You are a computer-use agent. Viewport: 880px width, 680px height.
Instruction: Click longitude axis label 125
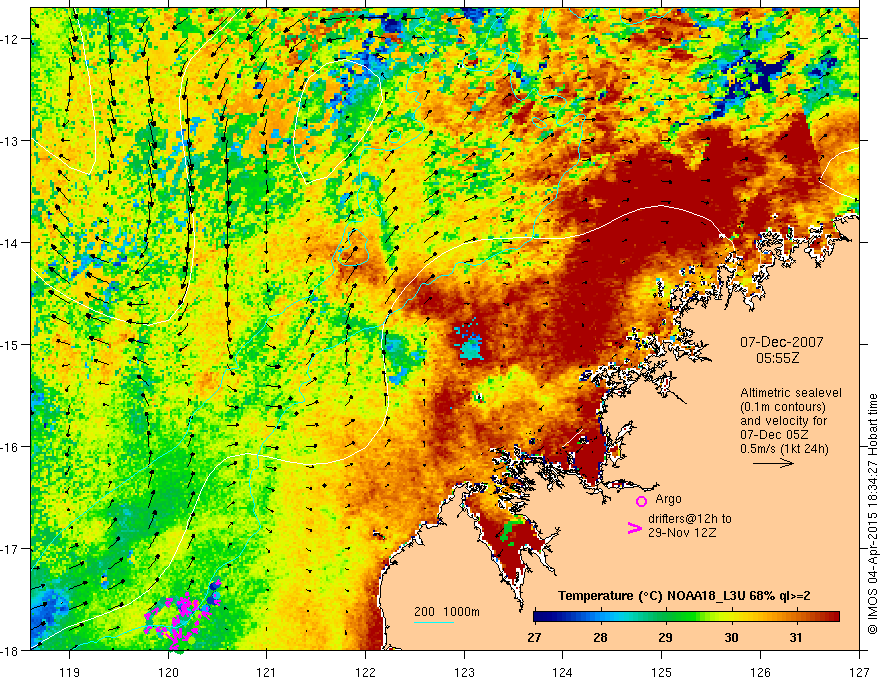pos(662,672)
